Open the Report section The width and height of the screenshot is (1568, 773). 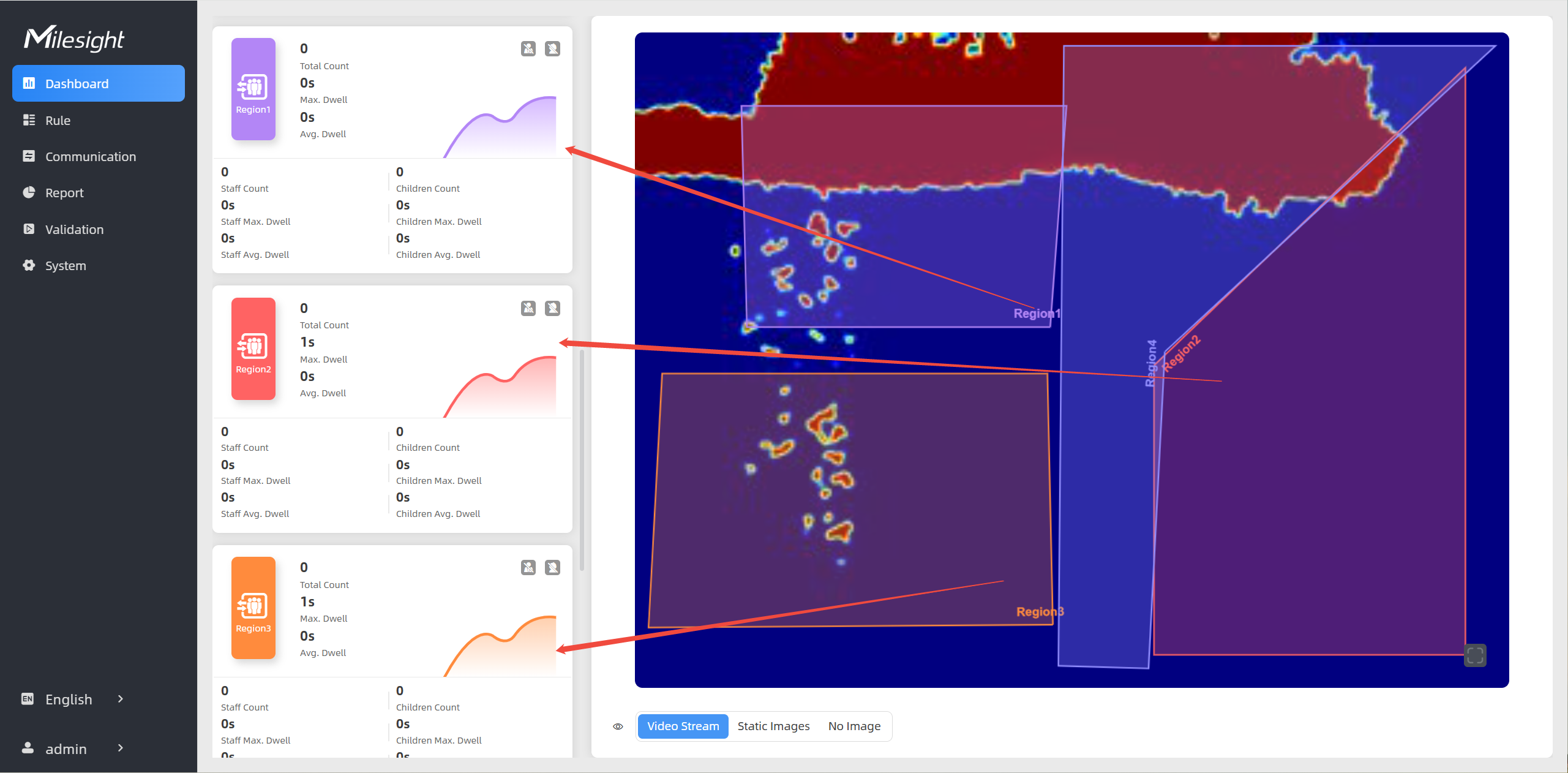64,193
